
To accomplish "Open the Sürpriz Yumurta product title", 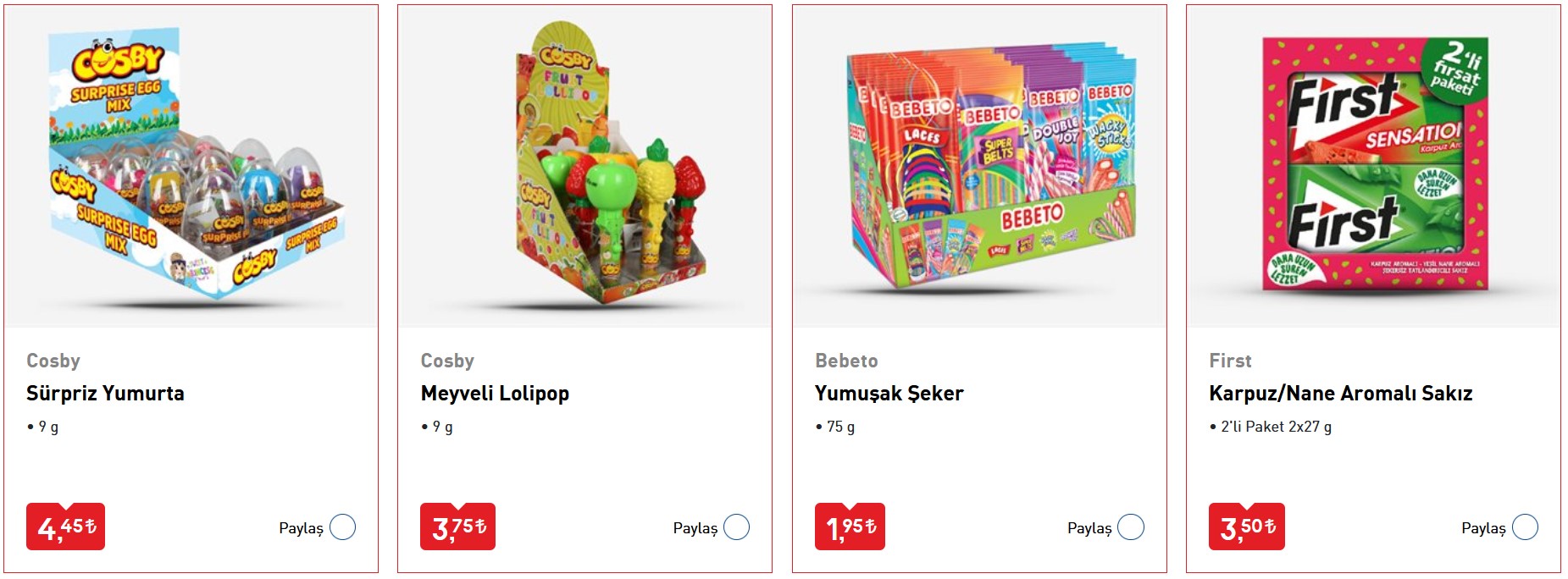I will coord(105,394).
